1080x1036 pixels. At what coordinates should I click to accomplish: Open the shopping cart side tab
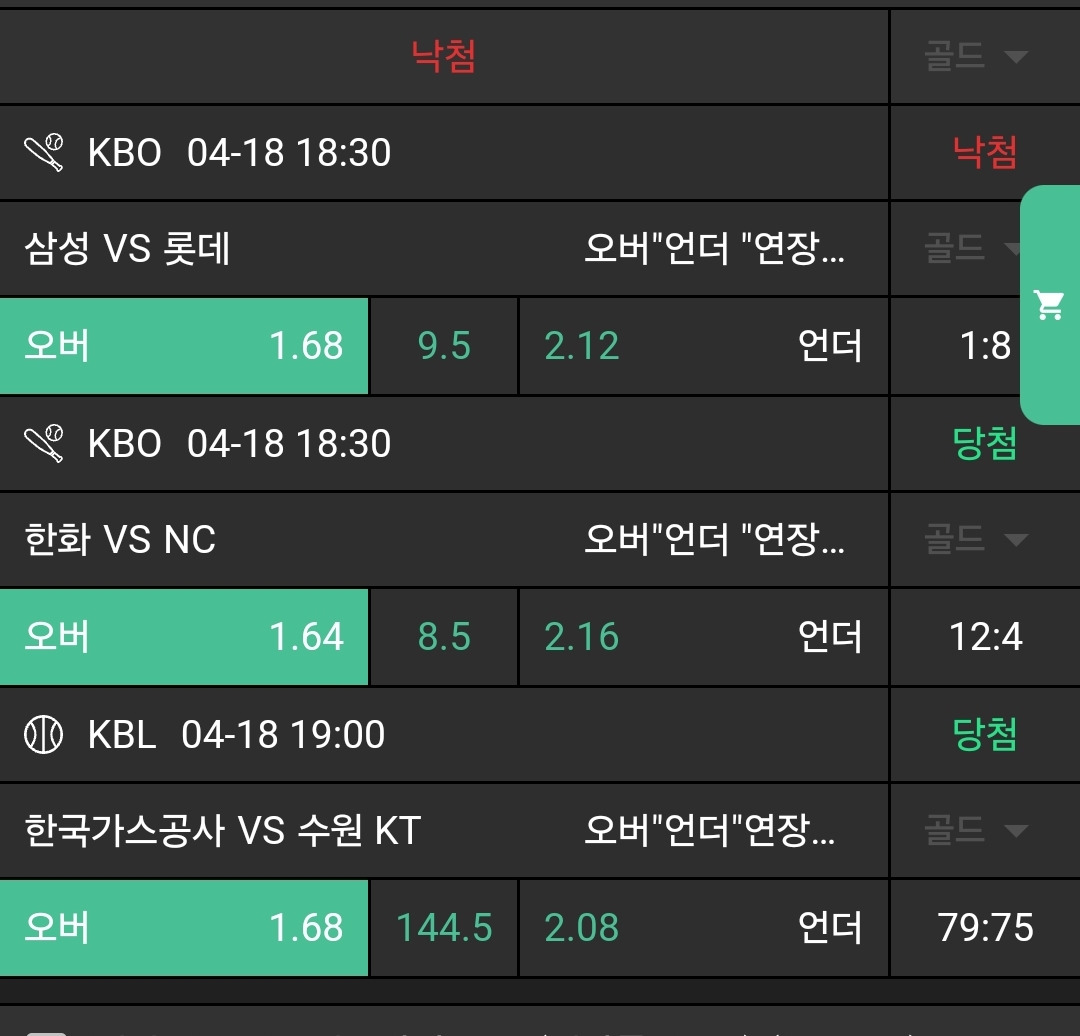click(1050, 304)
